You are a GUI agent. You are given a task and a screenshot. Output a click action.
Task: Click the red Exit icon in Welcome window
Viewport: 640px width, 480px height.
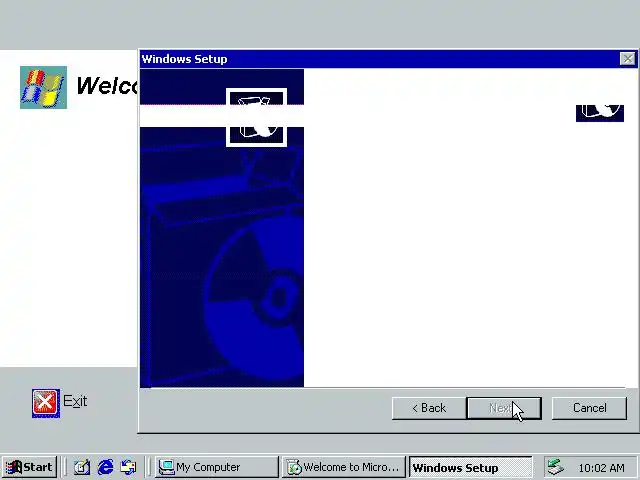(46, 402)
